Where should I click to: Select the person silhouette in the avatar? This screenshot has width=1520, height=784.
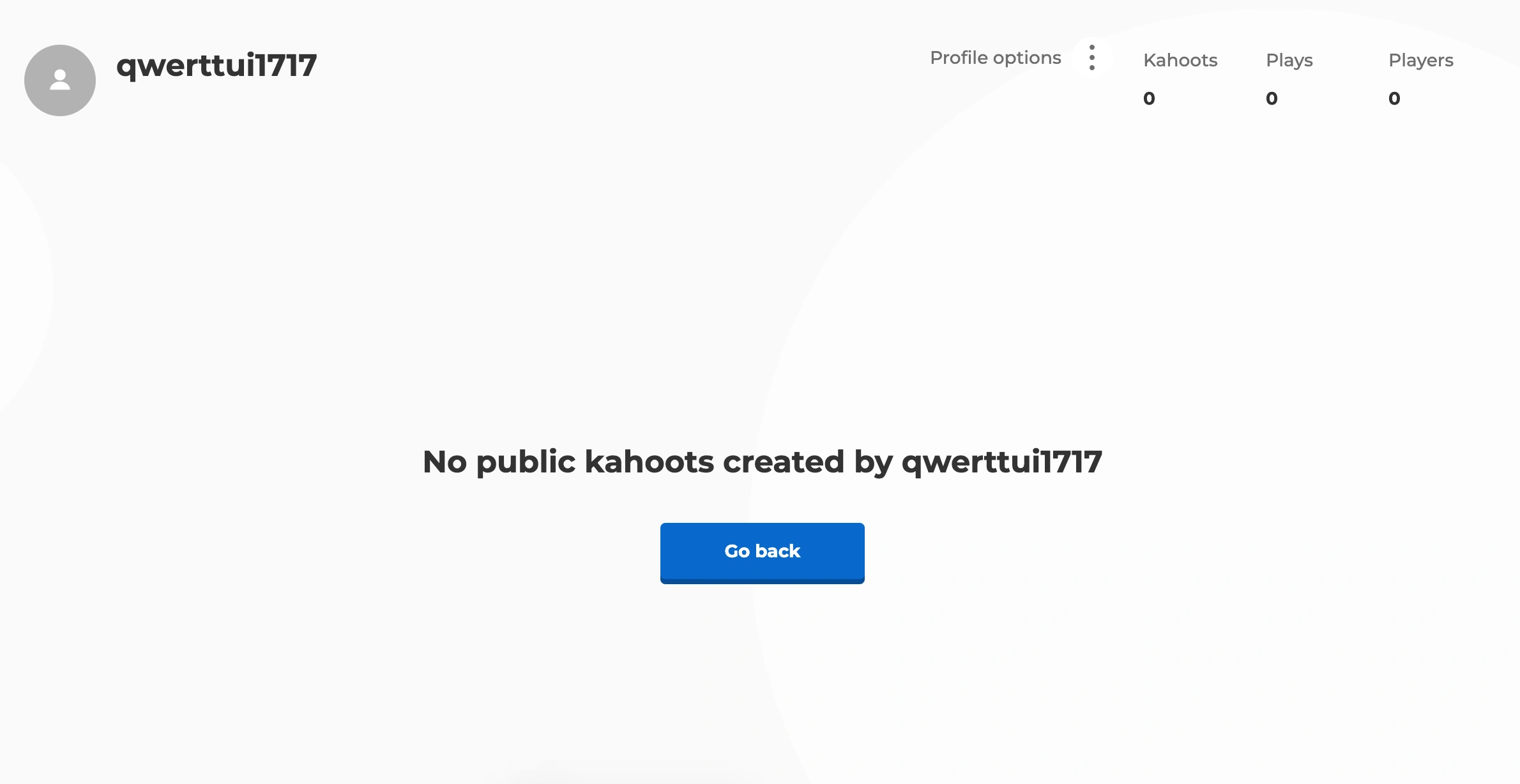coord(60,80)
